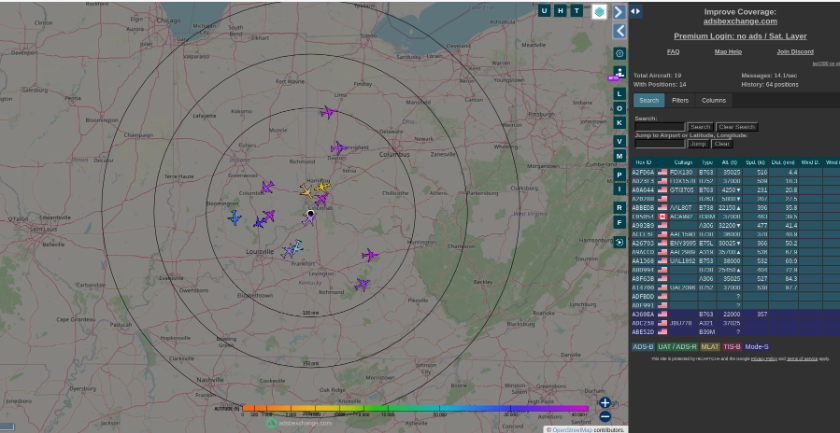Zoom in the map with plus button
The width and height of the screenshot is (840, 433).
tap(605, 403)
